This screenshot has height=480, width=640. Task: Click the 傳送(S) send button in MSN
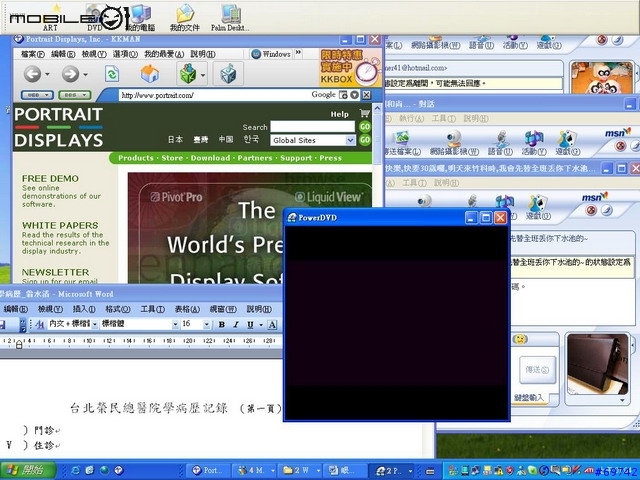[537, 370]
